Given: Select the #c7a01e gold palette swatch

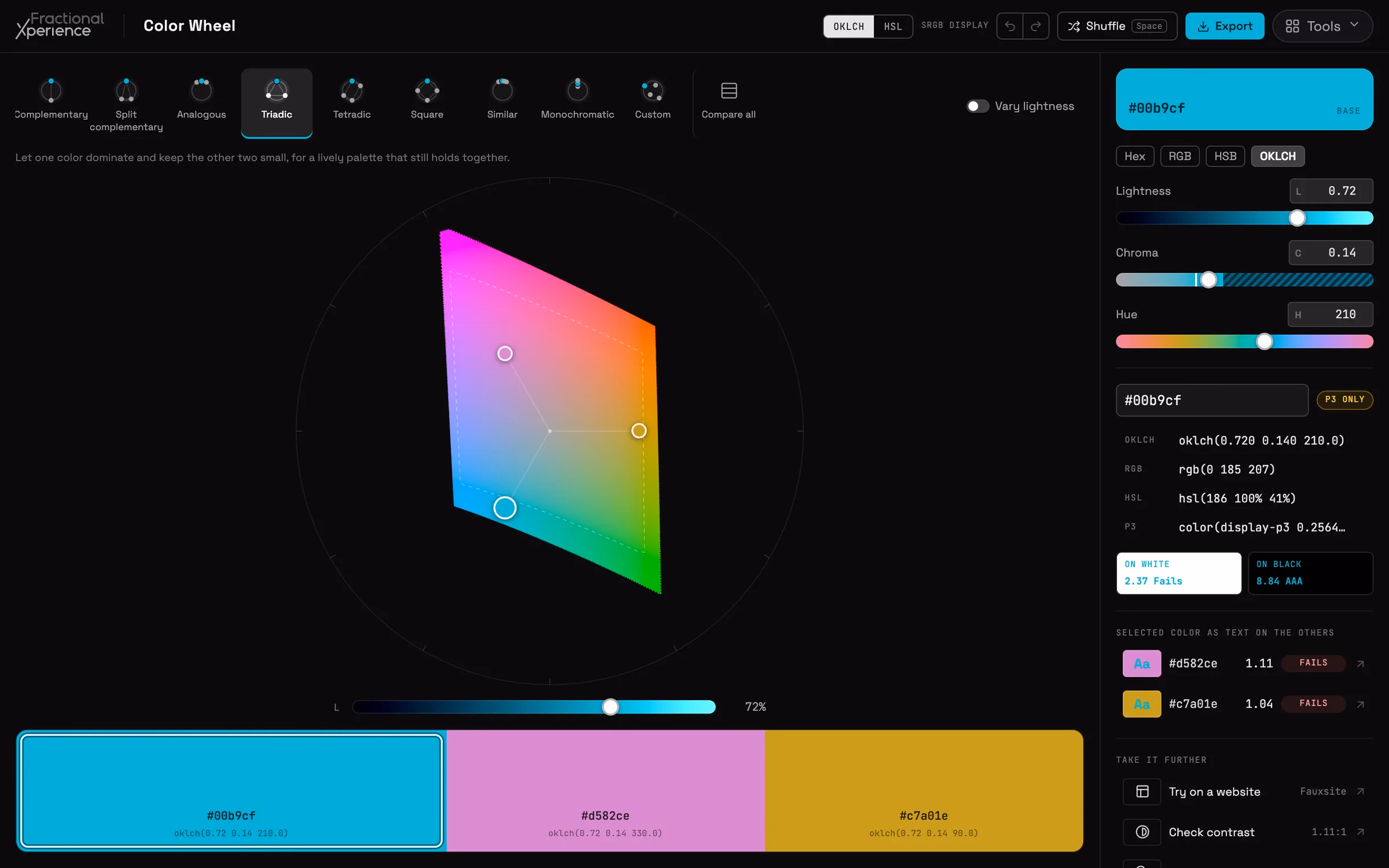Looking at the screenshot, I should point(924,791).
